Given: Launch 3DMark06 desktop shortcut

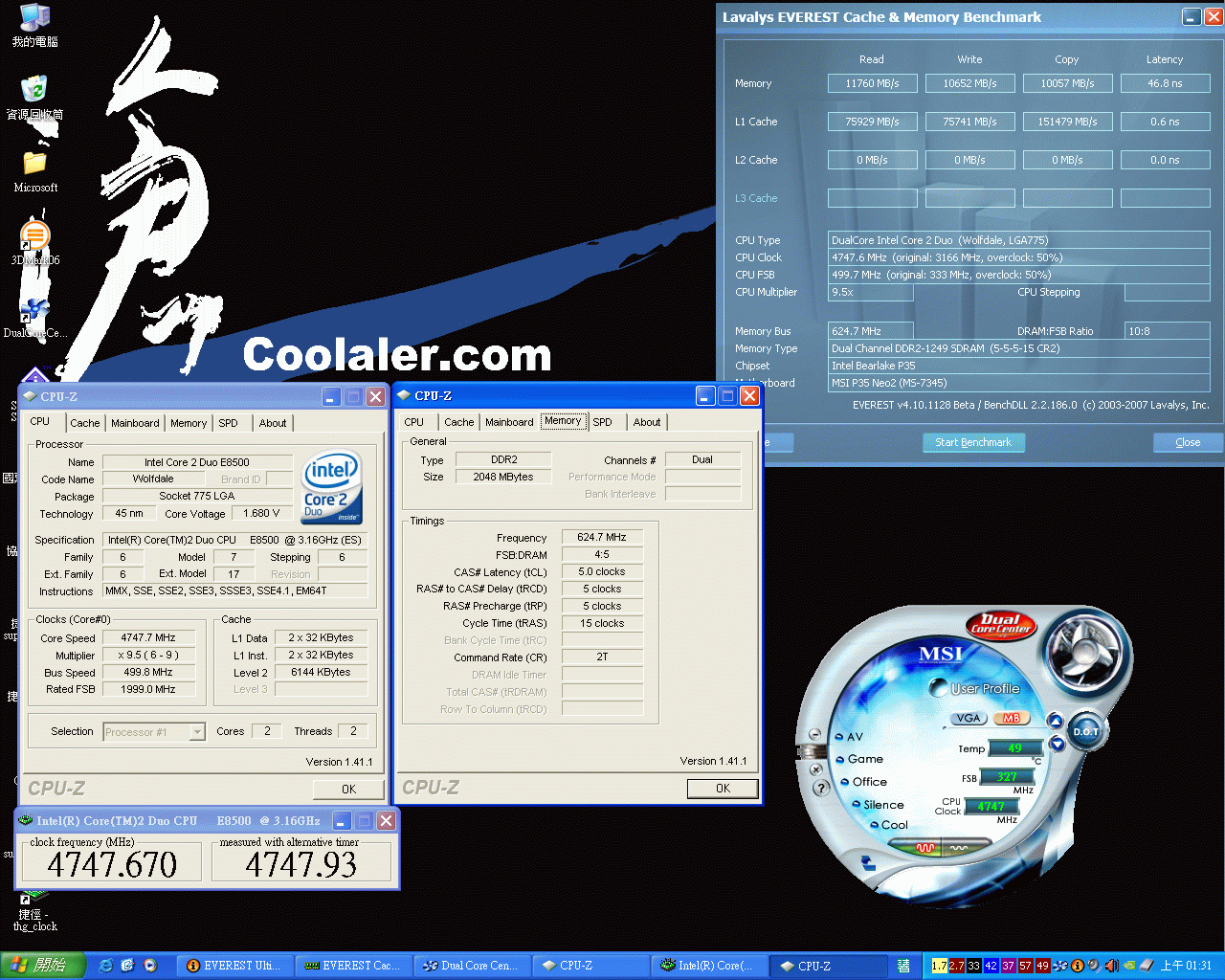Looking at the screenshot, I should click(35, 243).
